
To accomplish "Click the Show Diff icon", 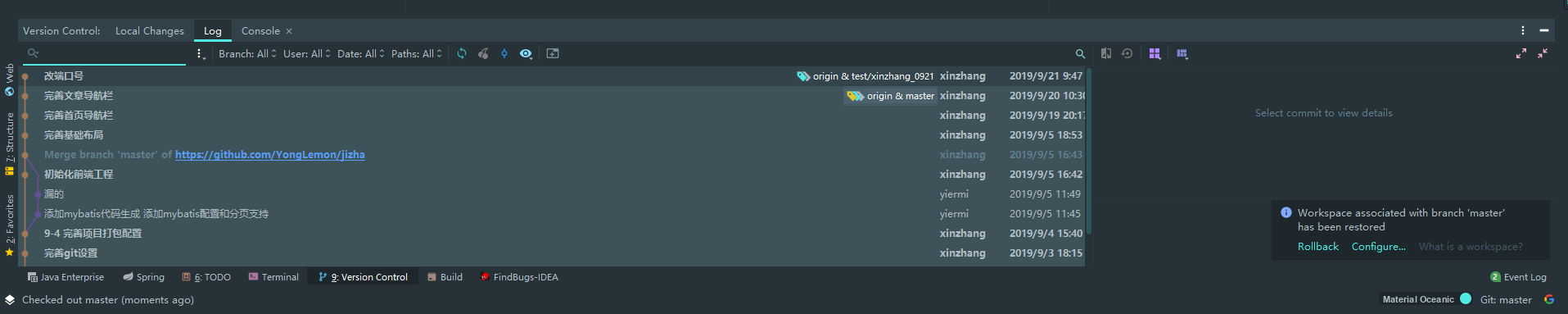I will 1106,53.
